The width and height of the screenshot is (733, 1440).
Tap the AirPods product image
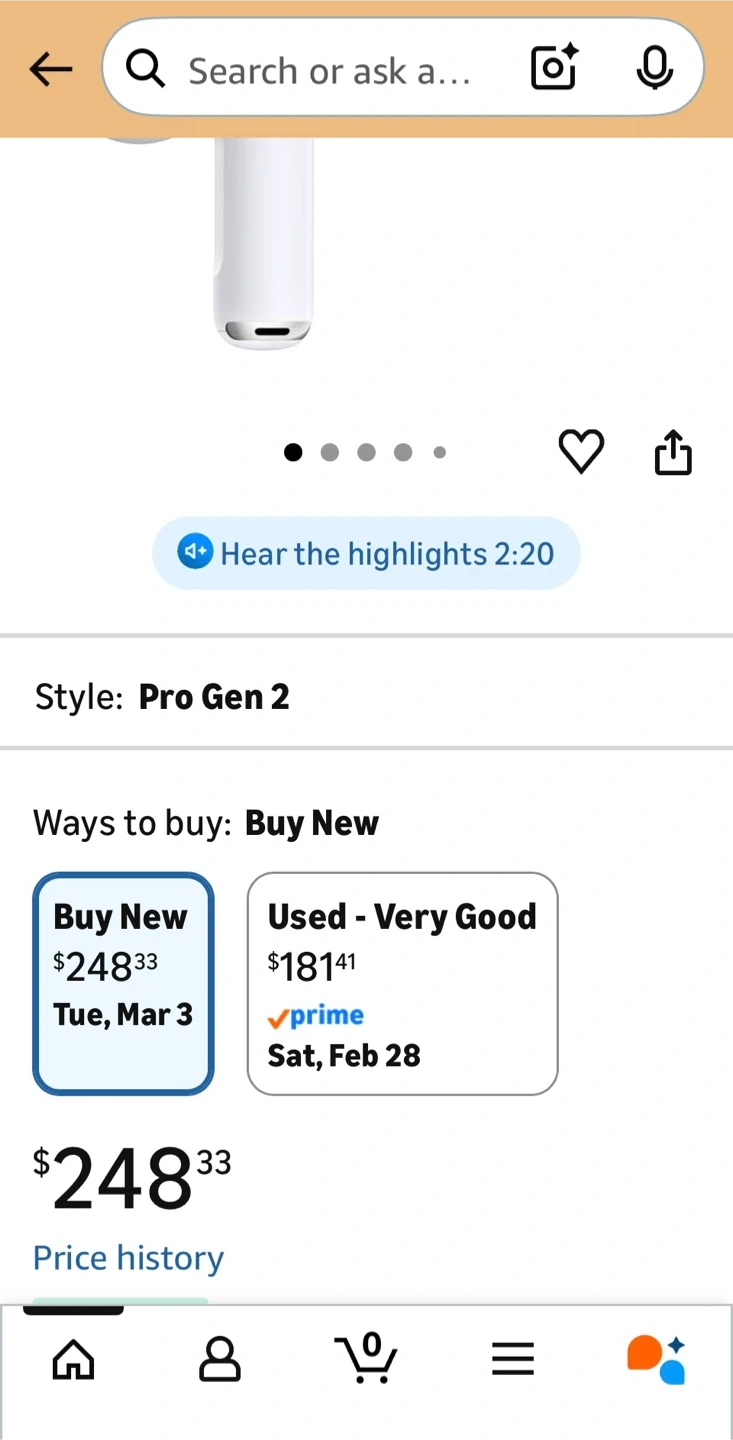263,250
